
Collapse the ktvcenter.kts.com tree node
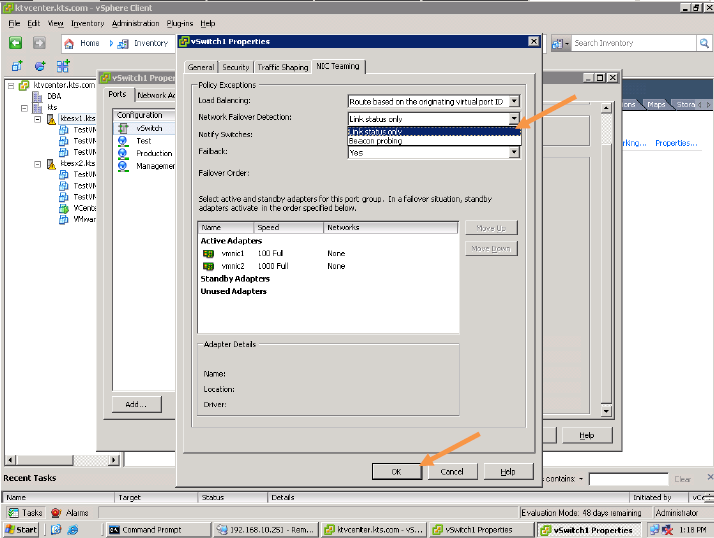11,86
